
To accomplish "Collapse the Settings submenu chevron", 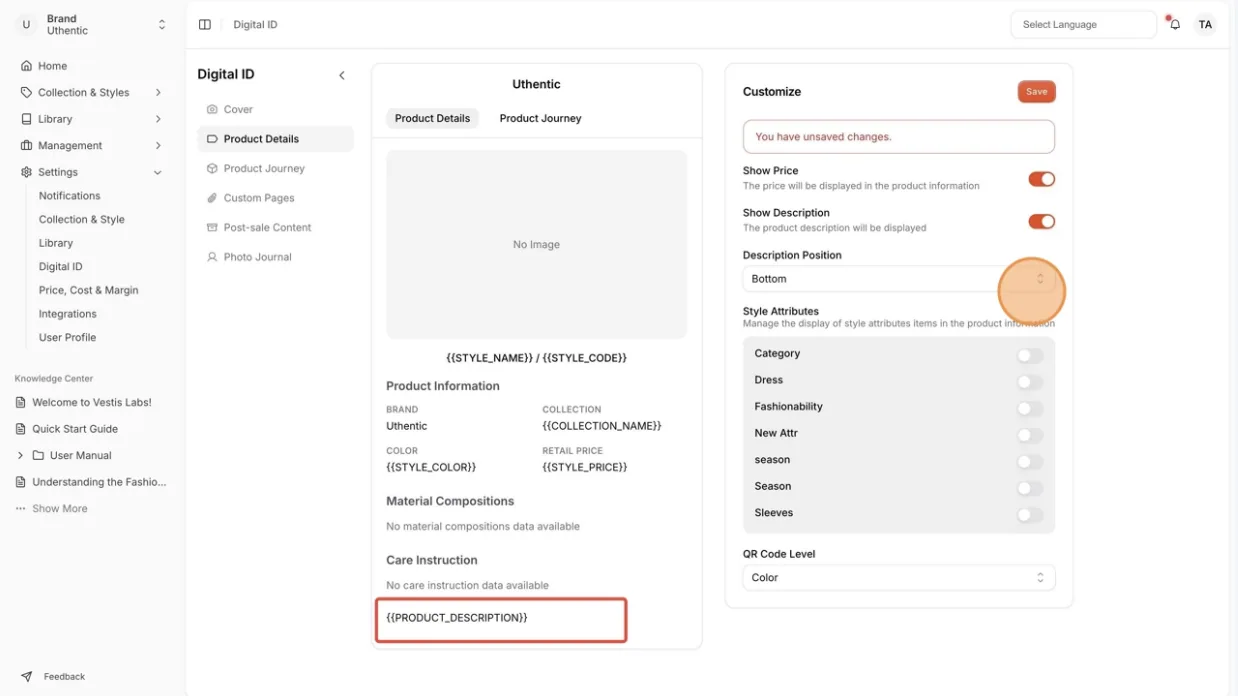I will 158,172.
